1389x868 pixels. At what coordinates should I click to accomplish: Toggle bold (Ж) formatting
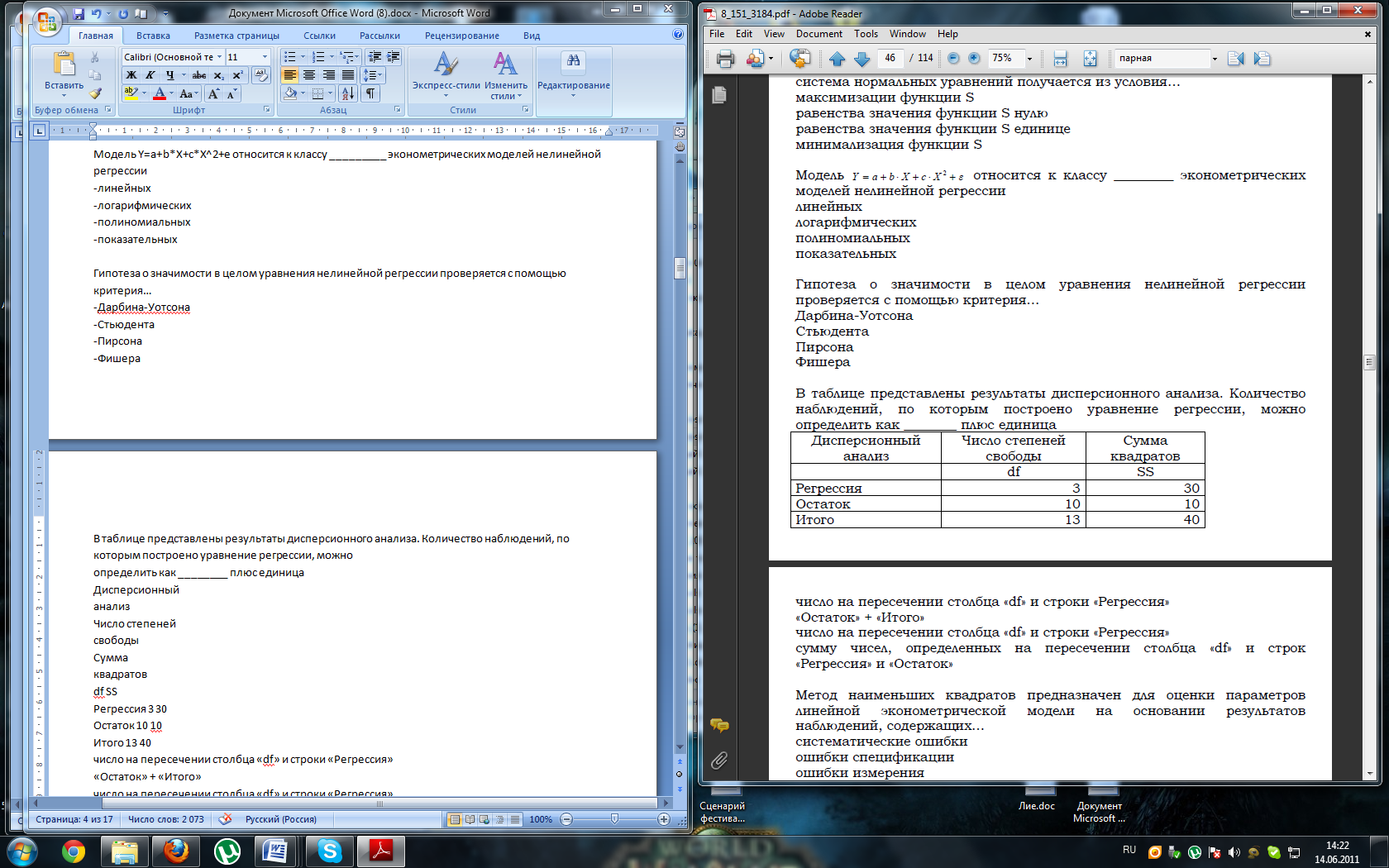pos(131,75)
